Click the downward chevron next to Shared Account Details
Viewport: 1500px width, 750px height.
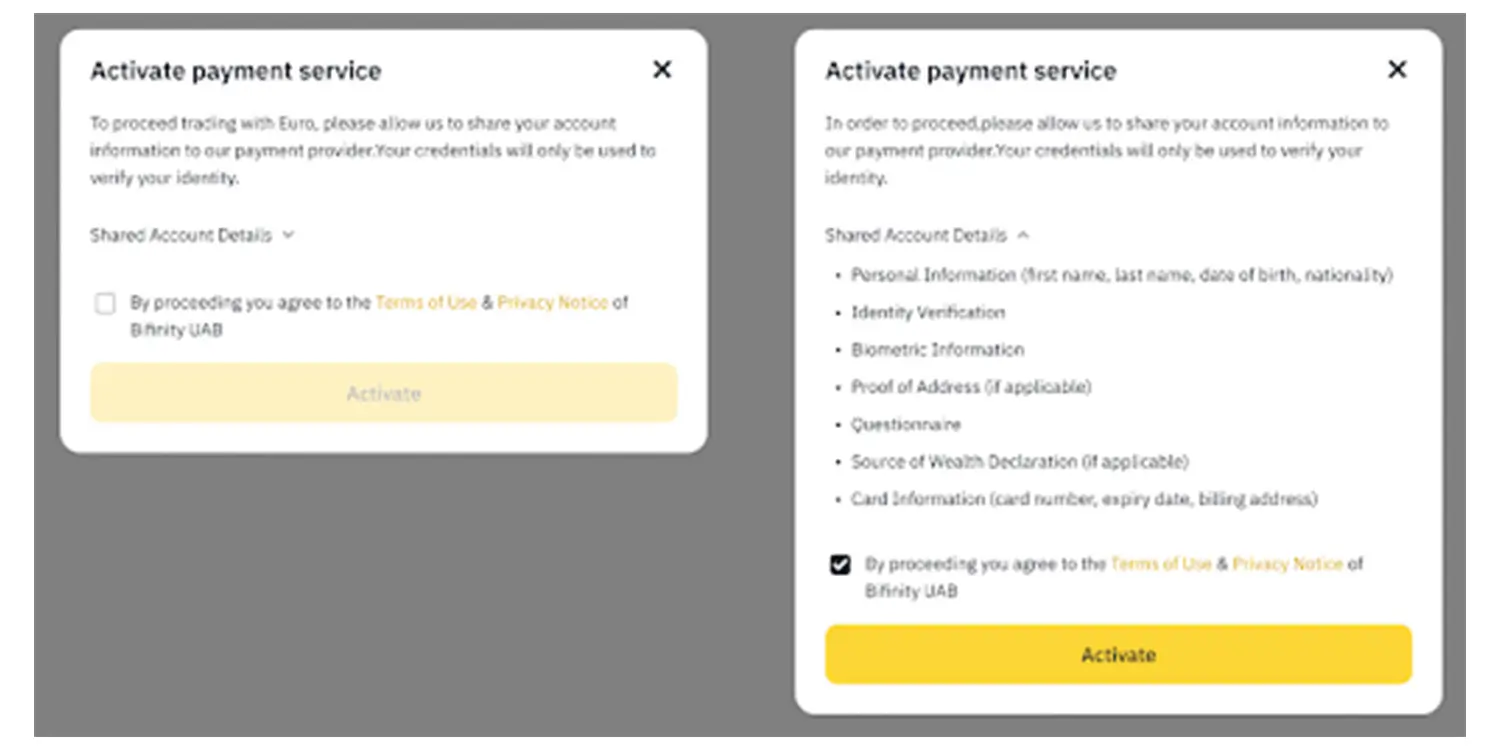288,235
